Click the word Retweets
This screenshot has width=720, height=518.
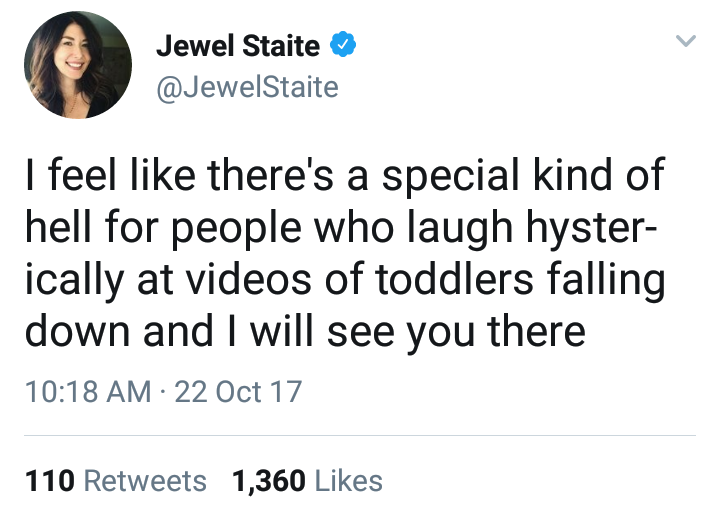pyautogui.click(x=145, y=481)
